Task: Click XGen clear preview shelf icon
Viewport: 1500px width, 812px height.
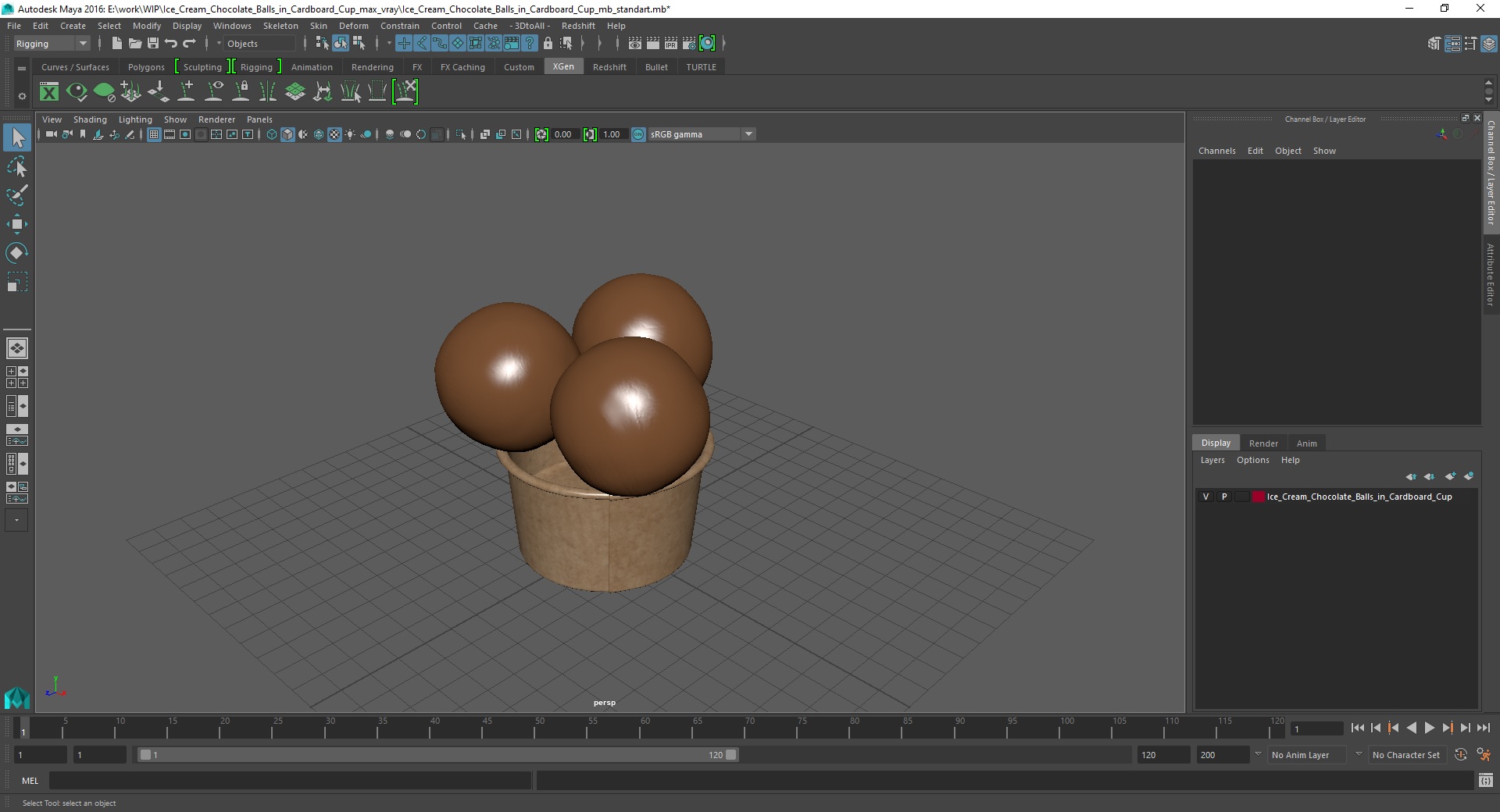Action: tap(104, 92)
